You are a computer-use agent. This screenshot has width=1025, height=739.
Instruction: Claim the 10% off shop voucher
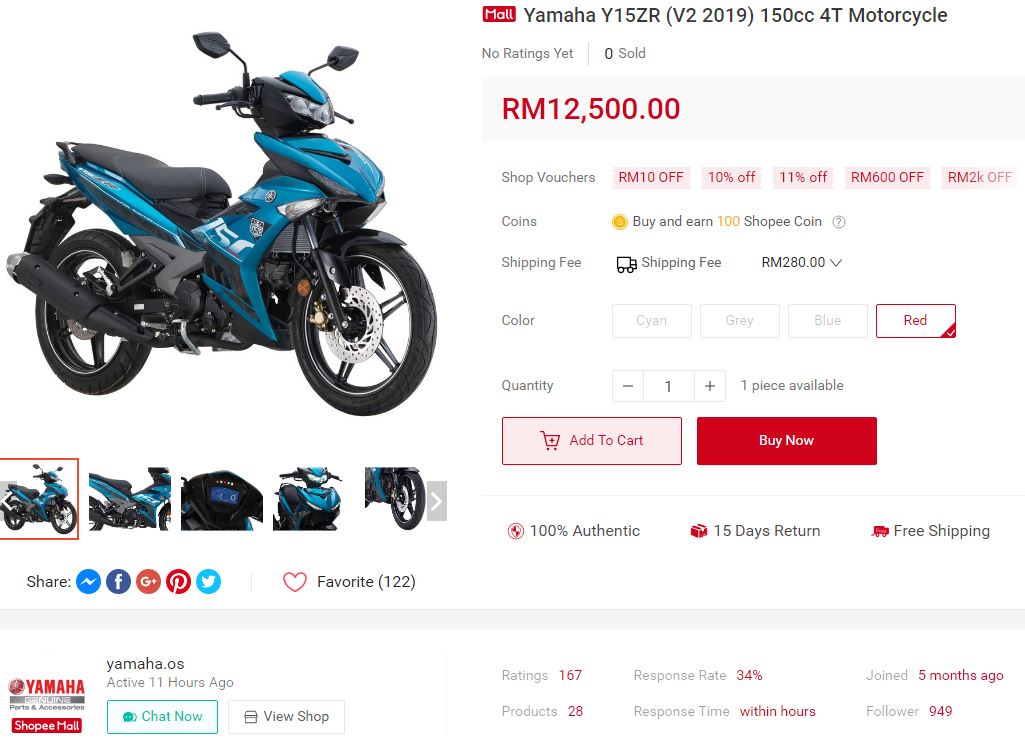click(731, 177)
